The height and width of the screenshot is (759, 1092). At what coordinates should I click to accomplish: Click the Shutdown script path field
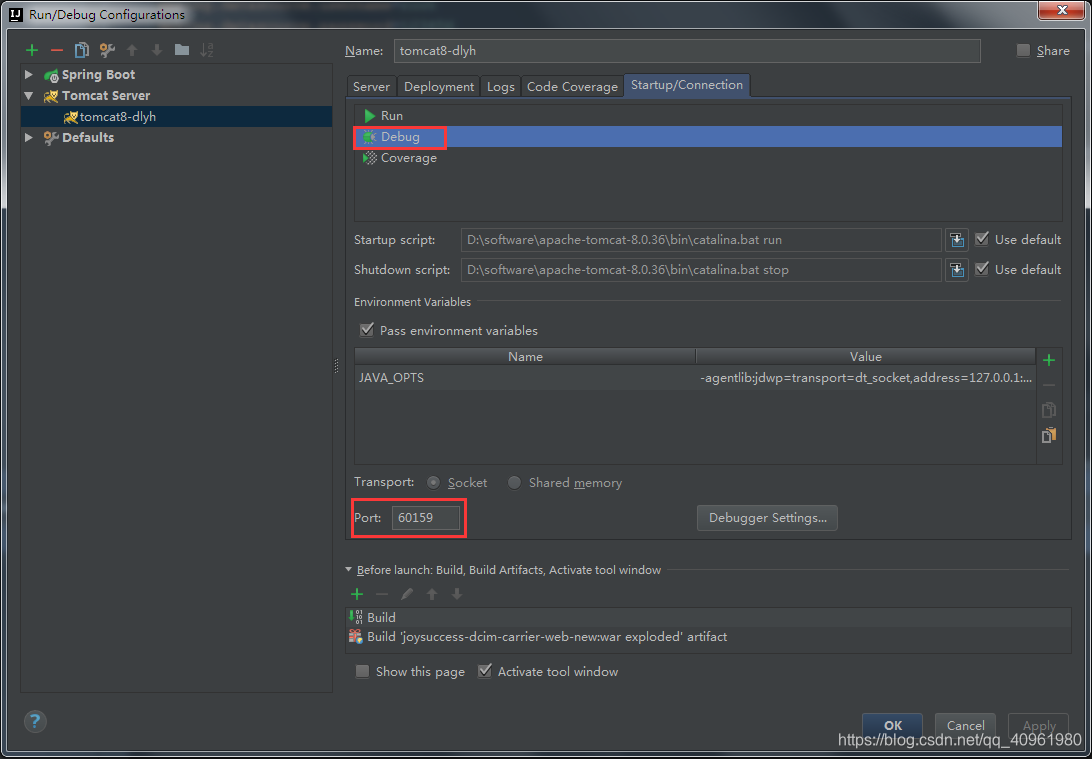(701, 269)
